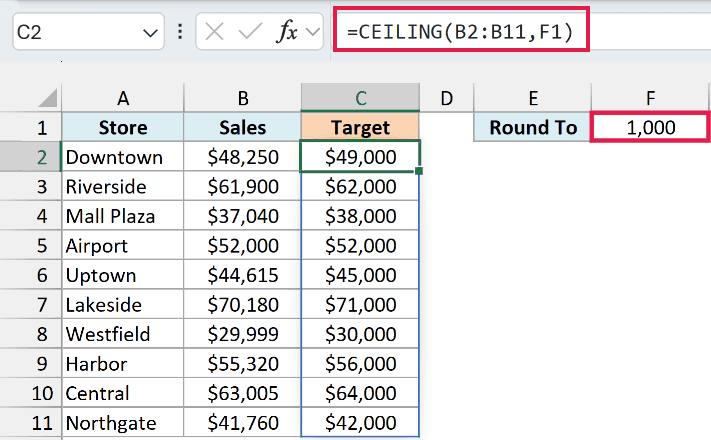Viewport: 711px width, 440px height.
Task: Select target cell $56,000
Action: 360,363
